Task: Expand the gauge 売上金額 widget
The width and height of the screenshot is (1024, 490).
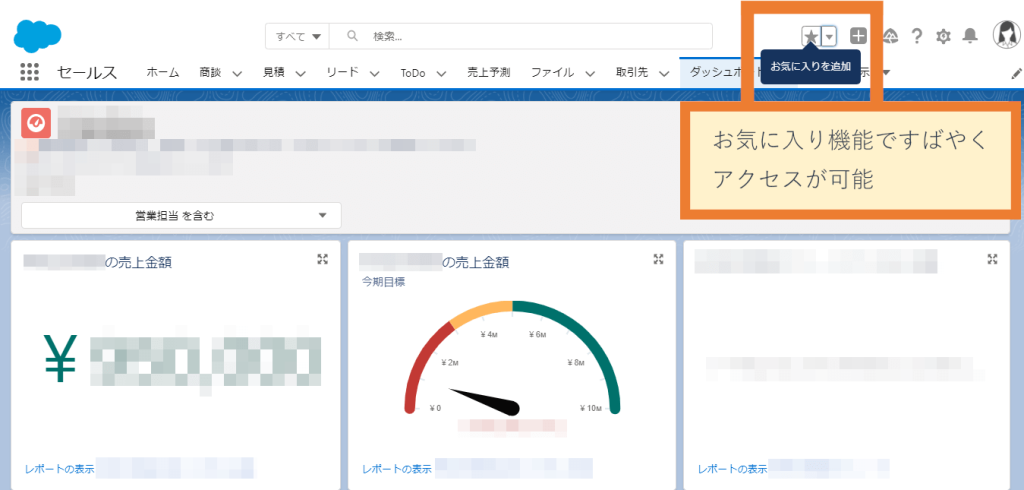Action: click(658, 259)
